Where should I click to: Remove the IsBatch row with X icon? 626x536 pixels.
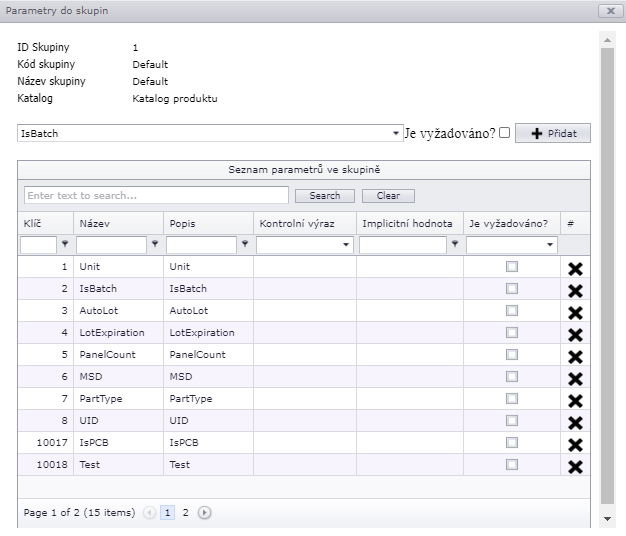click(x=575, y=290)
